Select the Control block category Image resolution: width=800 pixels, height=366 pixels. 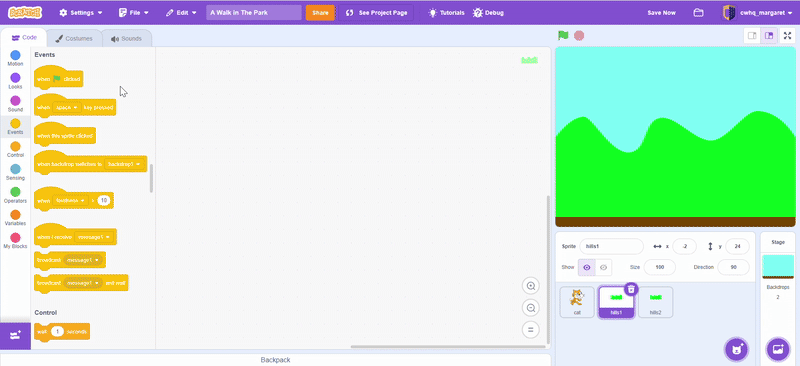[x=15, y=150]
